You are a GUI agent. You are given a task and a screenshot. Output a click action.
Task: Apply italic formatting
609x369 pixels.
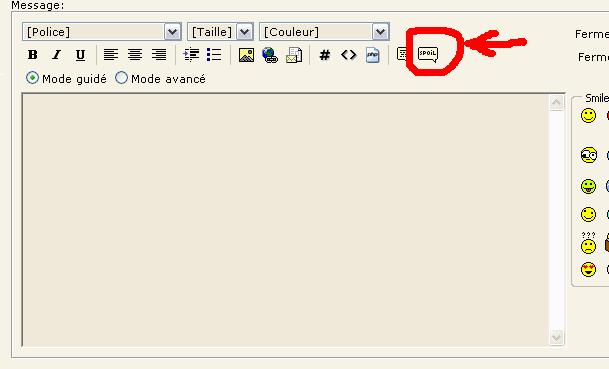pyautogui.click(x=57, y=55)
